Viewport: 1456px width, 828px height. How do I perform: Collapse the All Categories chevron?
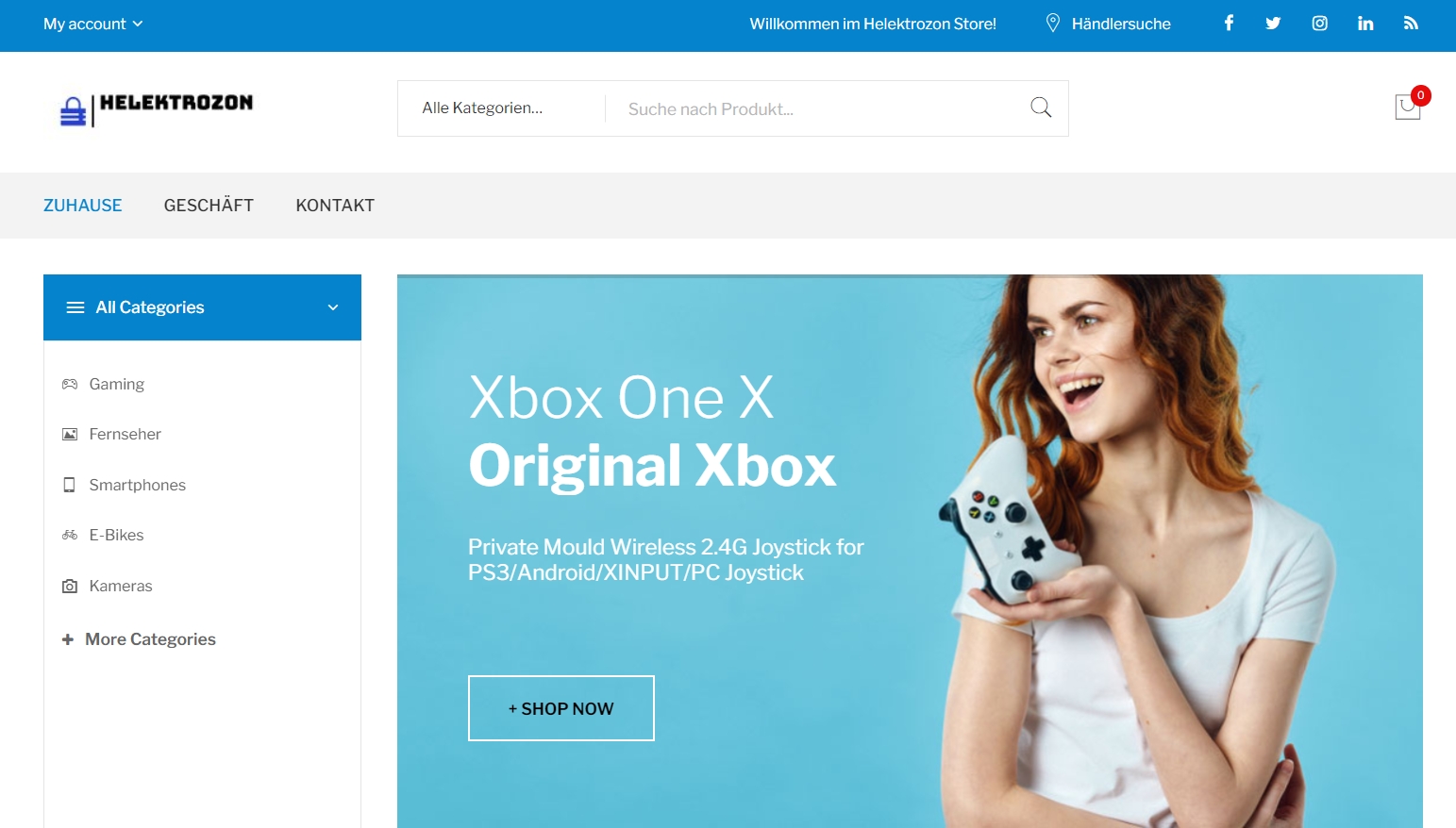coord(332,307)
